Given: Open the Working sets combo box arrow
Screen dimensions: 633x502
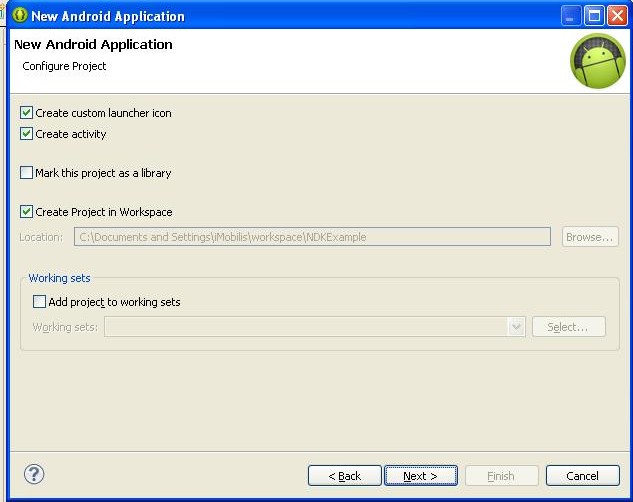Looking at the screenshot, I should tap(516, 326).
